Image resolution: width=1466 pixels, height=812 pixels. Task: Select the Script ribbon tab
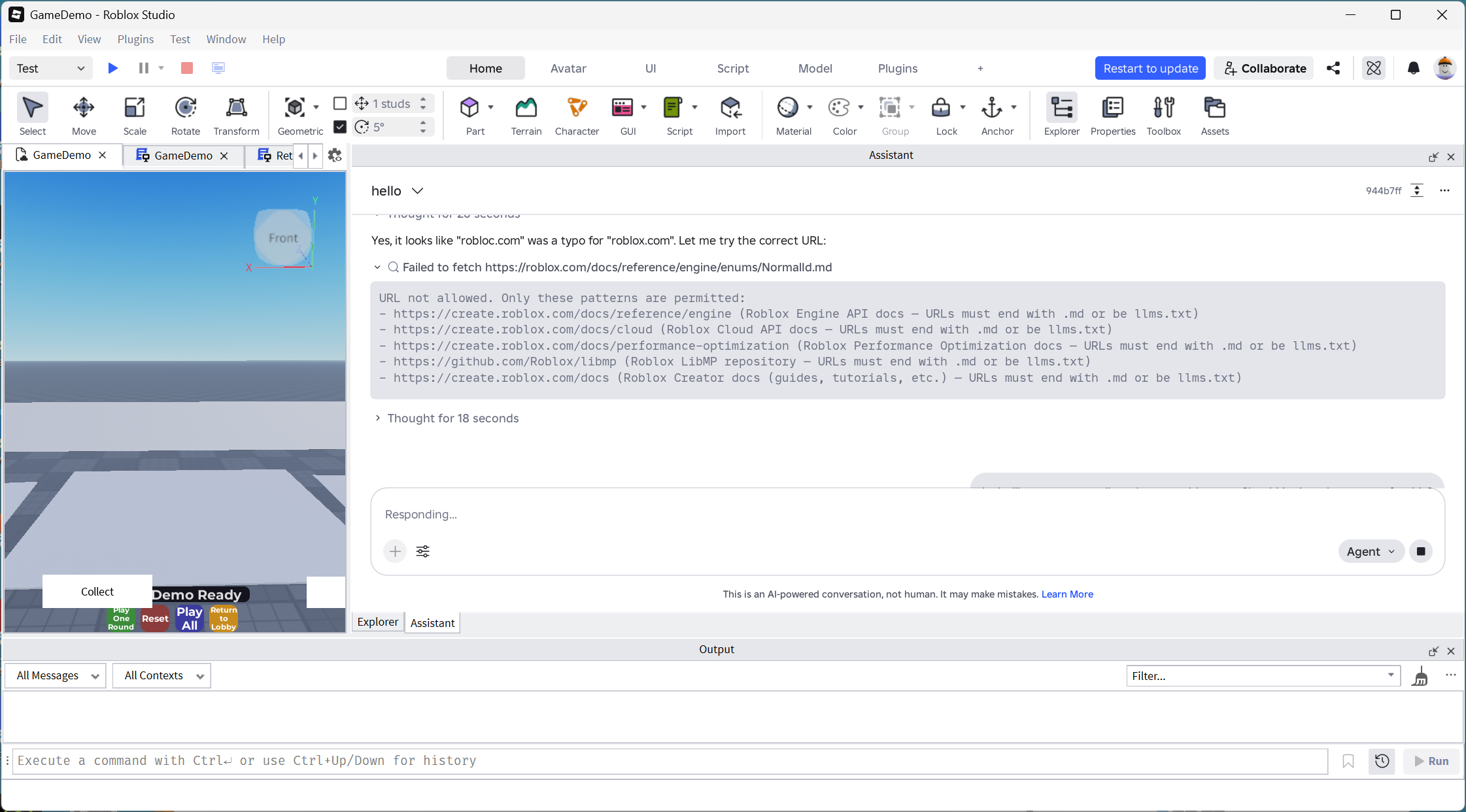click(x=733, y=69)
